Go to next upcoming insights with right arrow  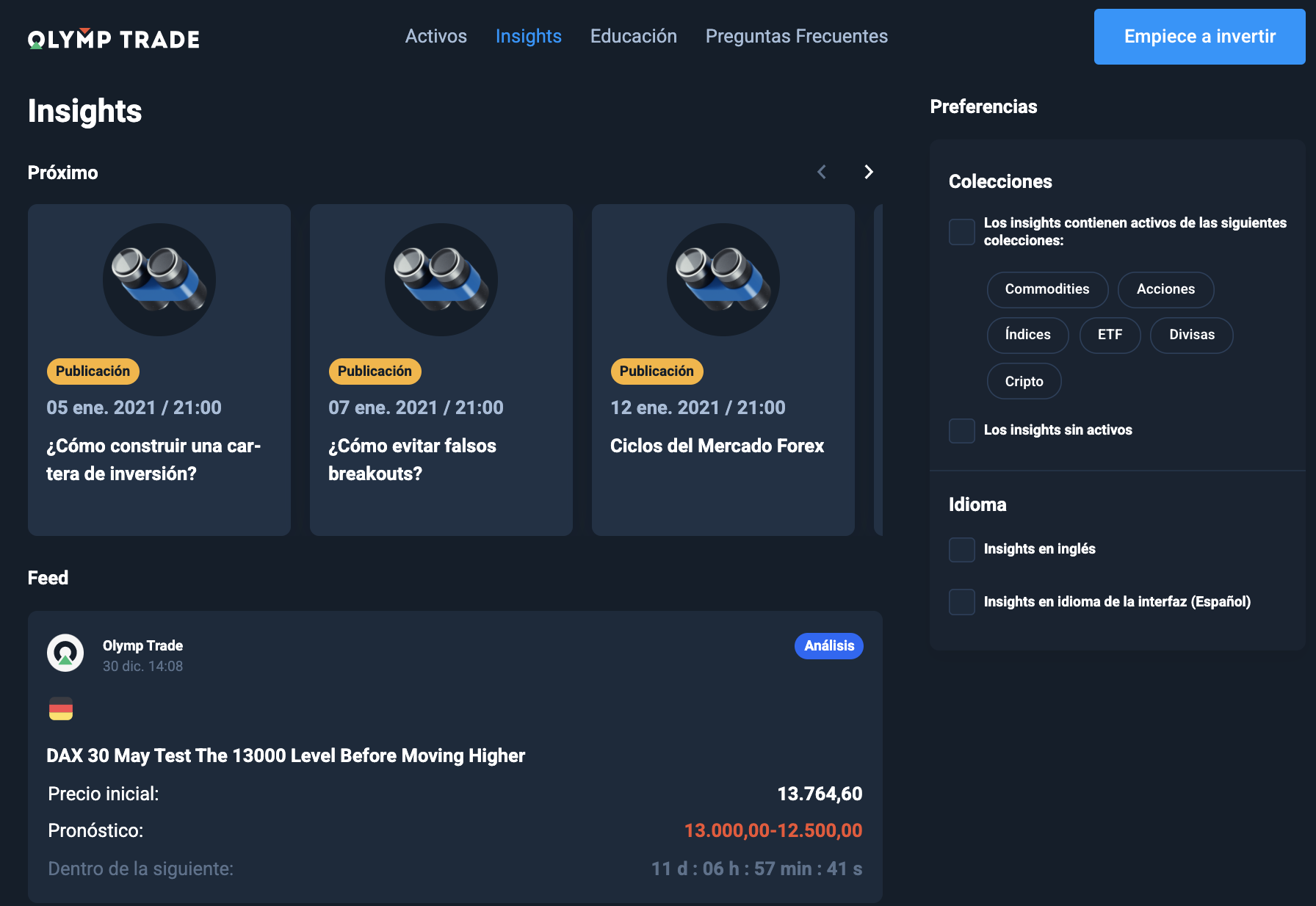869,172
